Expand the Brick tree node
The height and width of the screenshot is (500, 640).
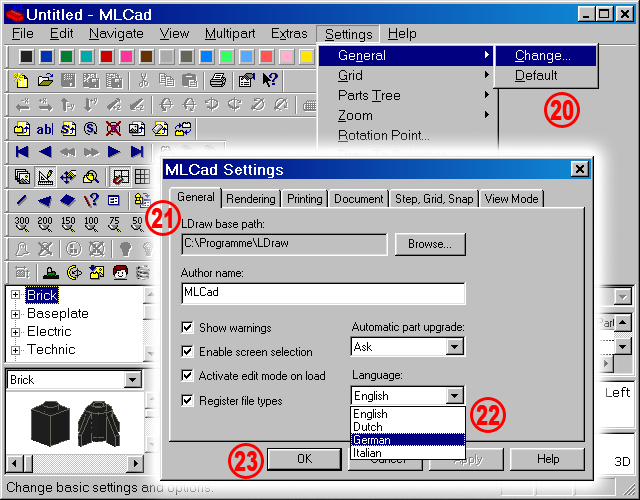[16, 295]
